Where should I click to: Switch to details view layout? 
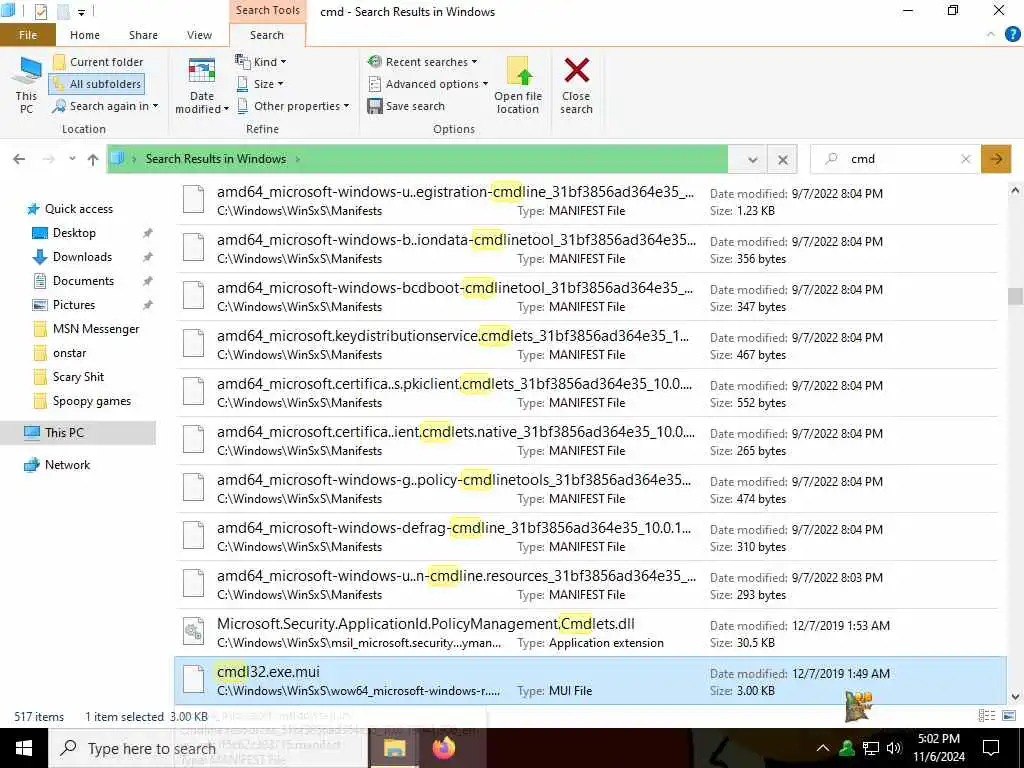click(x=987, y=716)
